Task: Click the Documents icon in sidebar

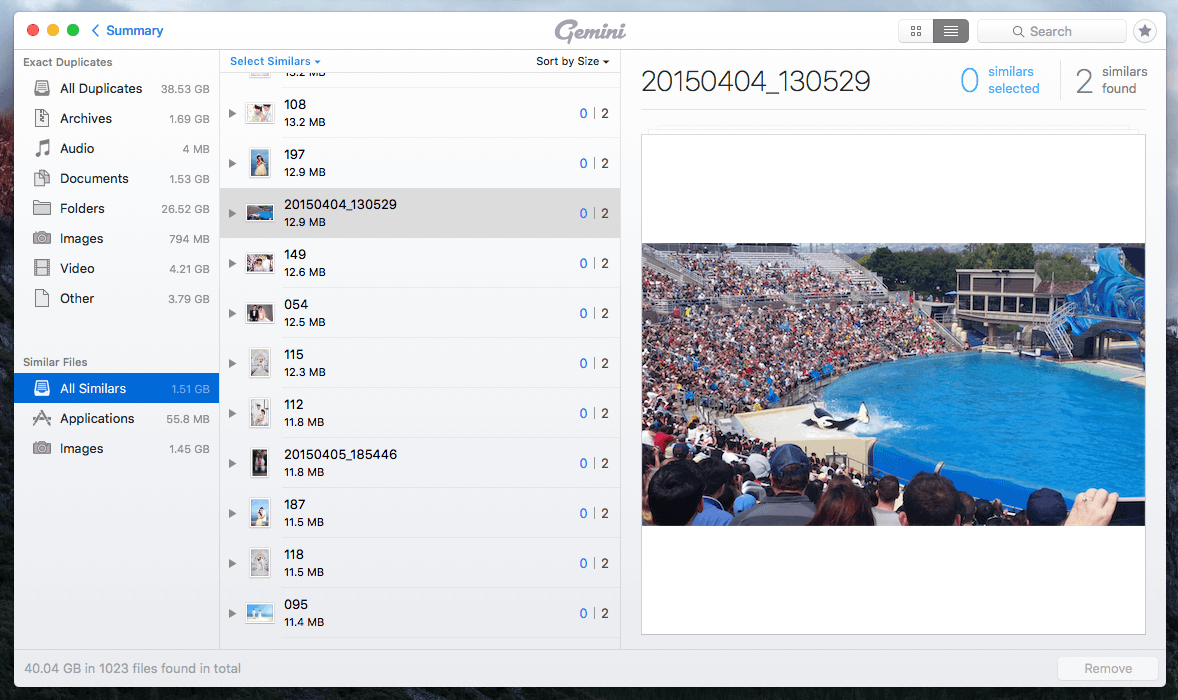Action: pyautogui.click(x=42, y=178)
